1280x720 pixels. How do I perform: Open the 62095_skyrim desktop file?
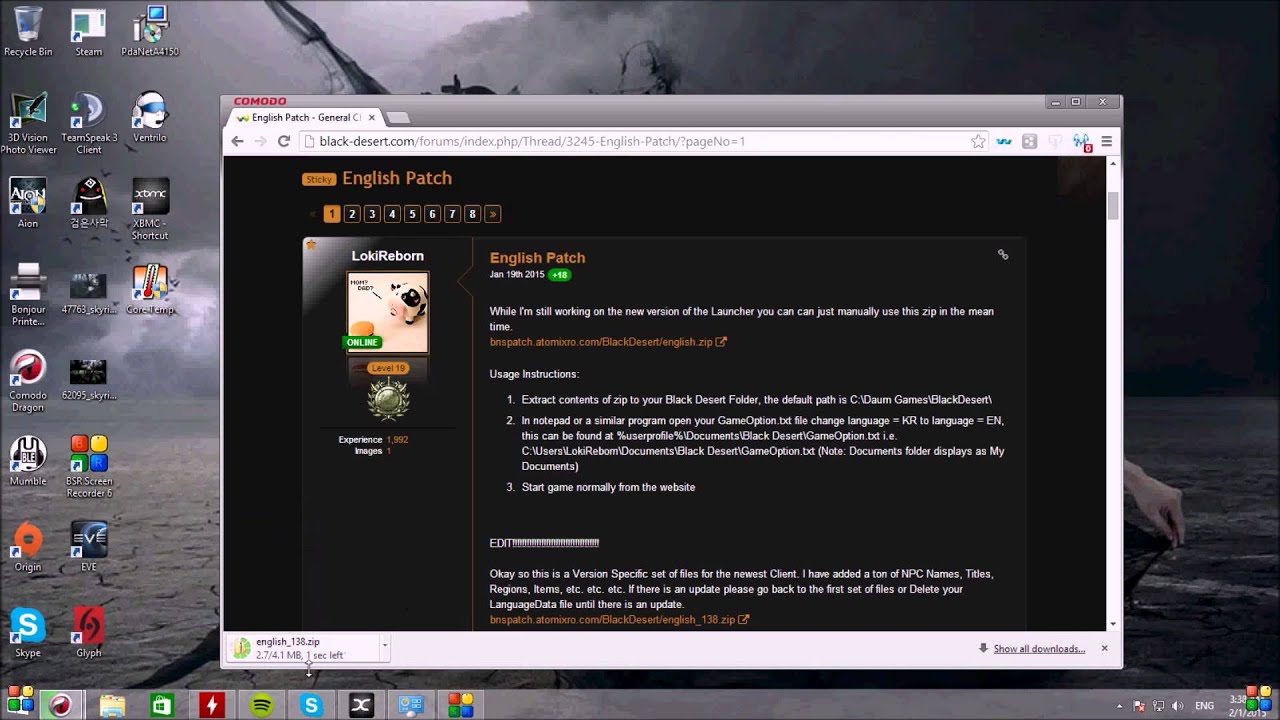point(89,381)
